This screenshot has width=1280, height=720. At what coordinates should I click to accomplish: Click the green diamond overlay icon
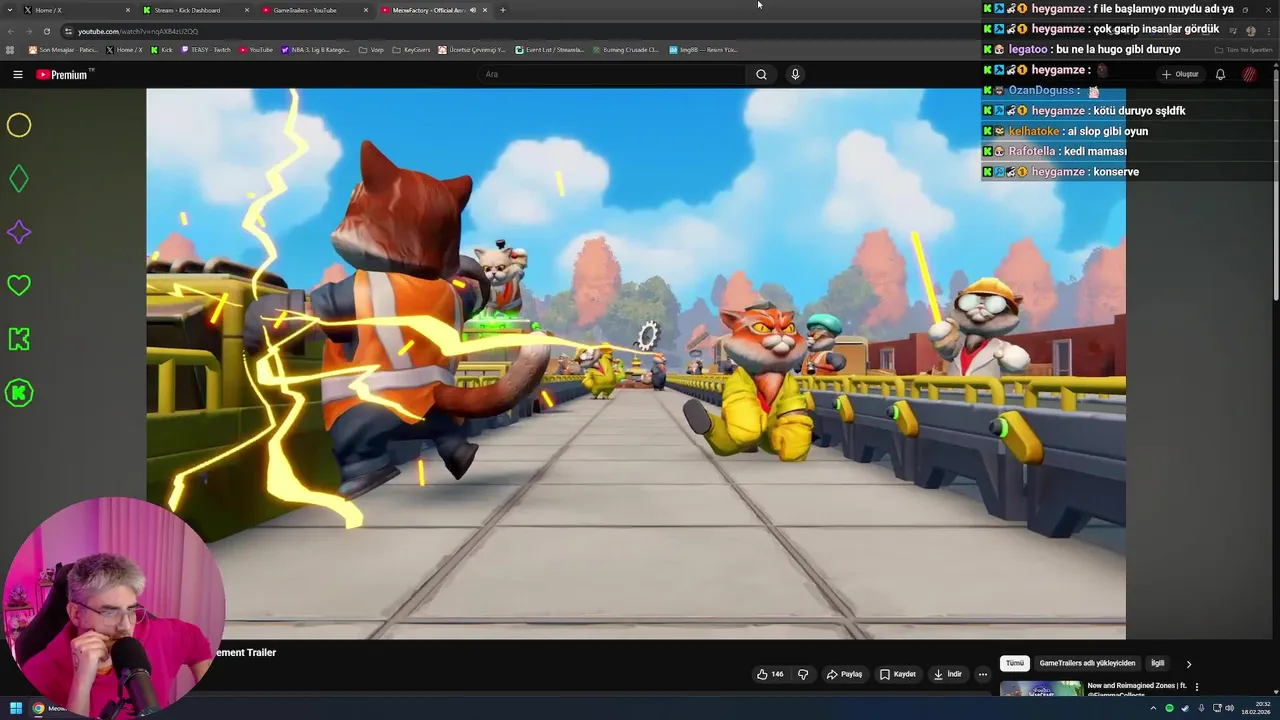pos(19,179)
